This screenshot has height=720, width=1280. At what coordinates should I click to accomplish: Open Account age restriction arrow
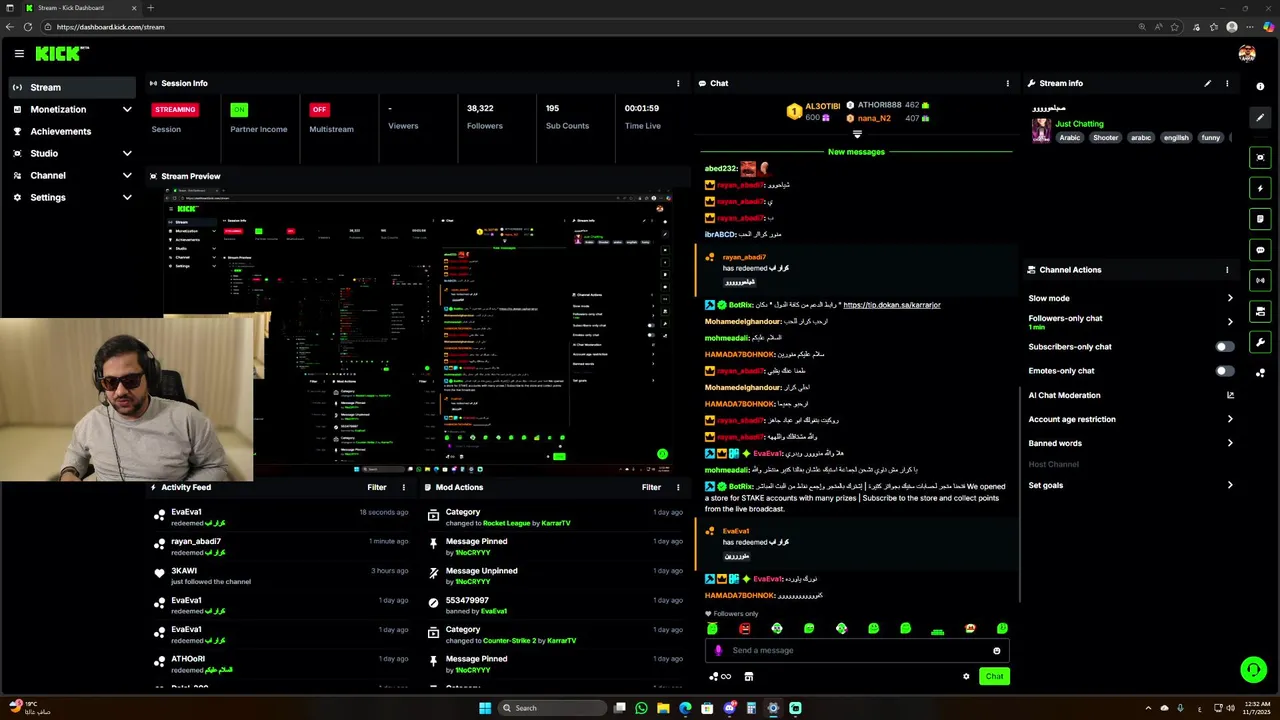pyautogui.click(x=1230, y=419)
